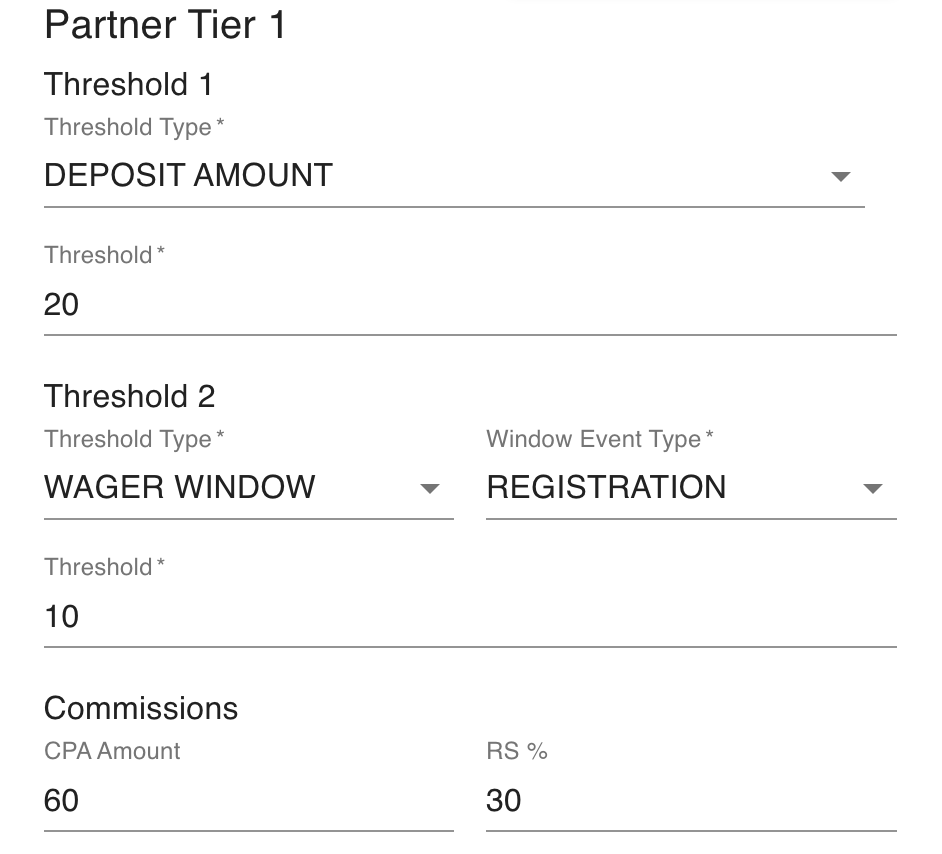Focus the Threshold 2 value field showing 10

point(468,616)
